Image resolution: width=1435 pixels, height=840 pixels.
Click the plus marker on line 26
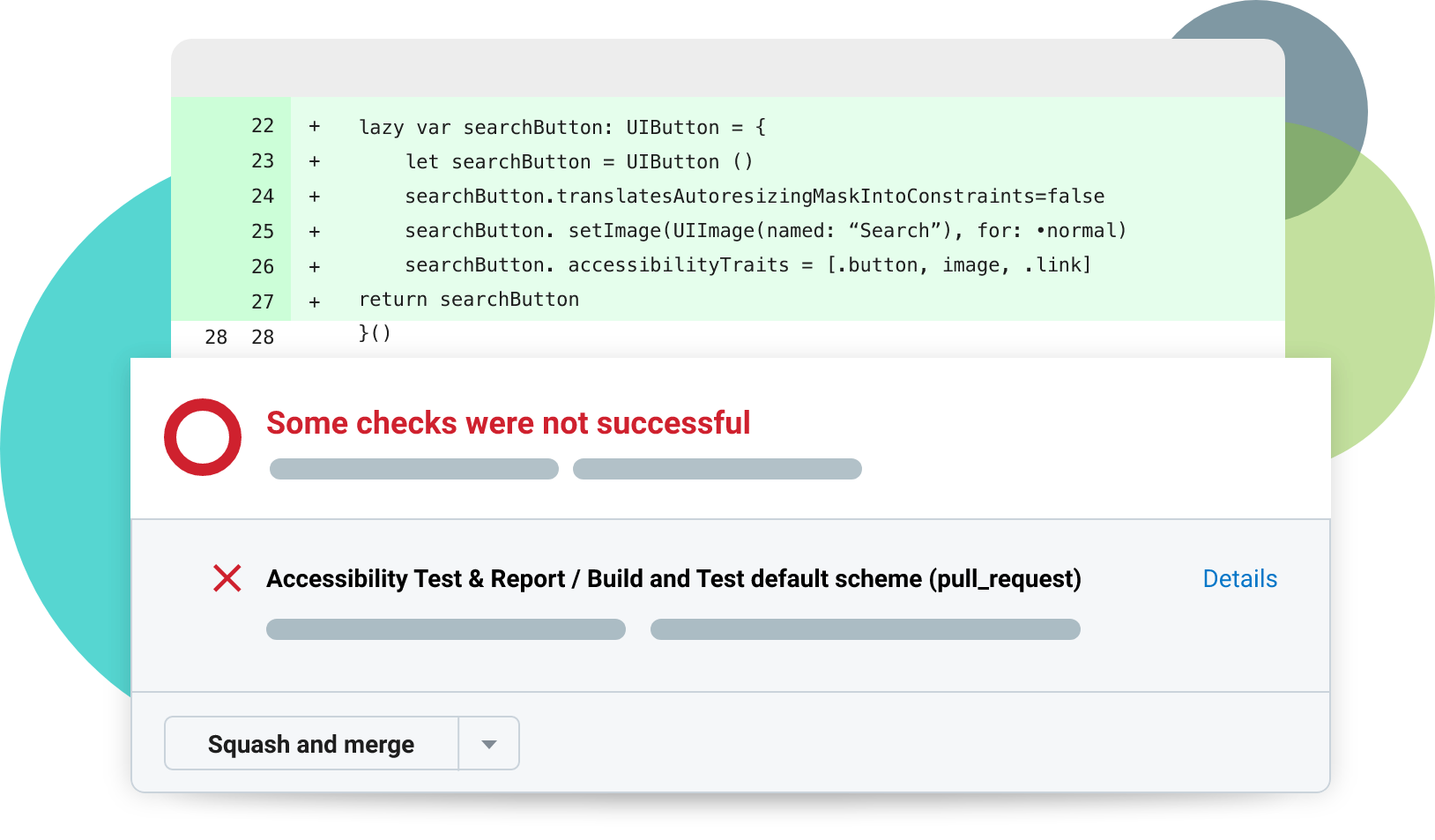point(315,266)
